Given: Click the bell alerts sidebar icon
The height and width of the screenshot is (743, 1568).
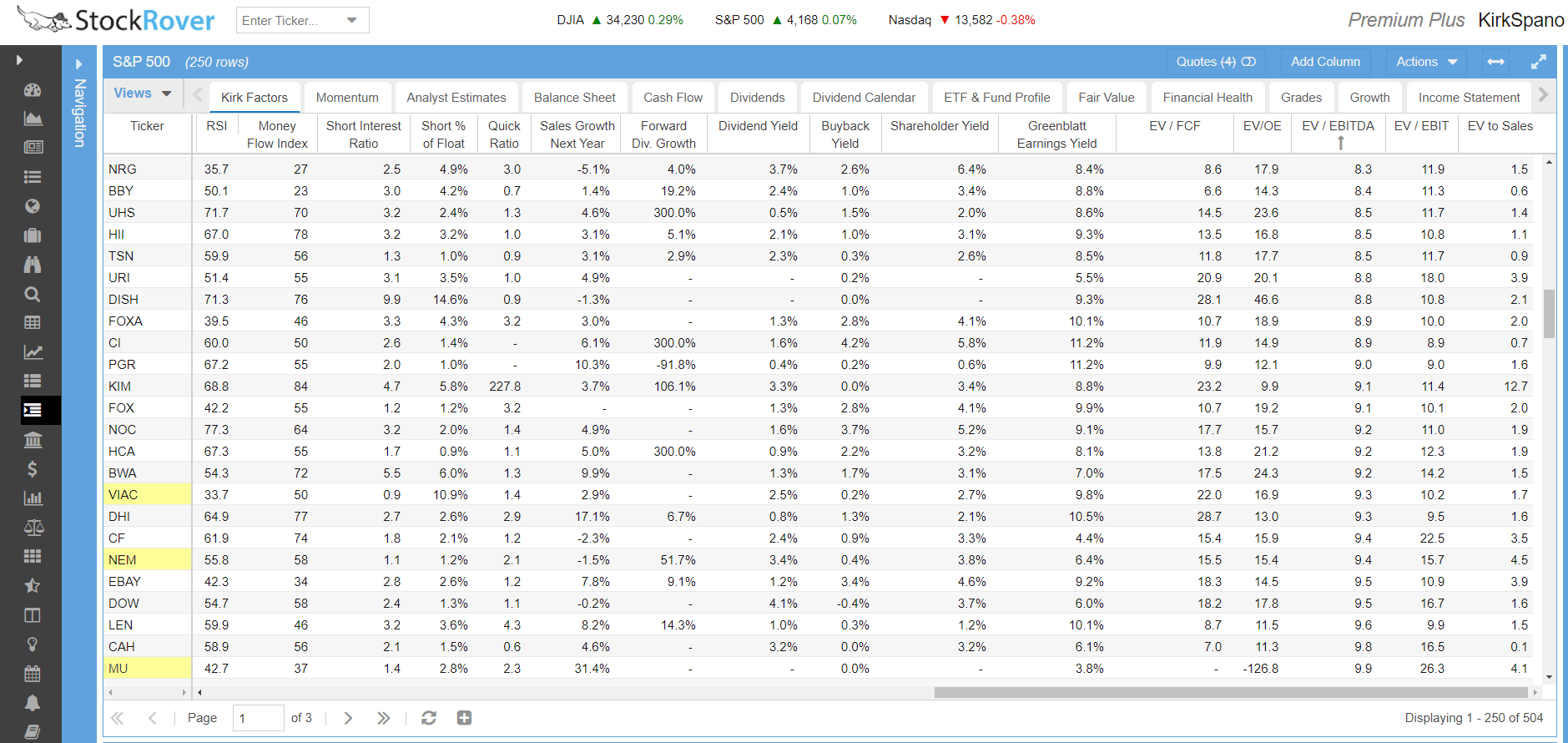Looking at the screenshot, I should [x=33, y=703].
